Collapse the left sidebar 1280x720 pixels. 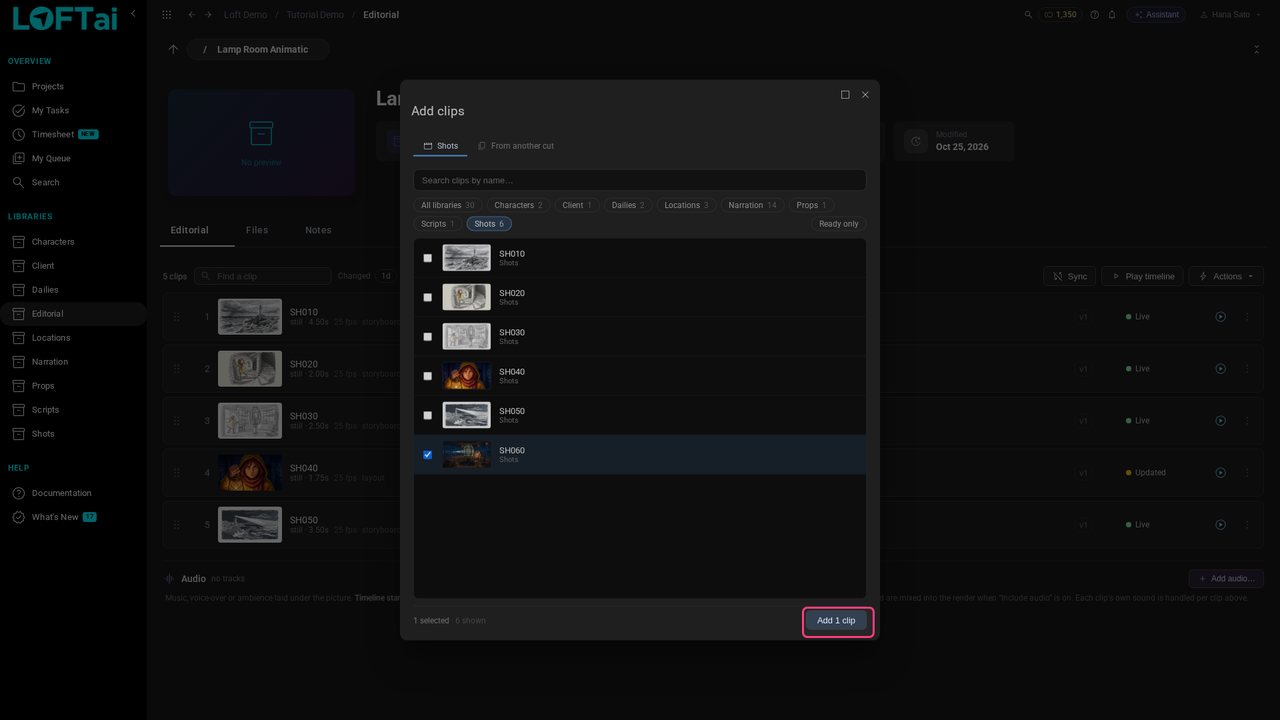tap(134, 15)
